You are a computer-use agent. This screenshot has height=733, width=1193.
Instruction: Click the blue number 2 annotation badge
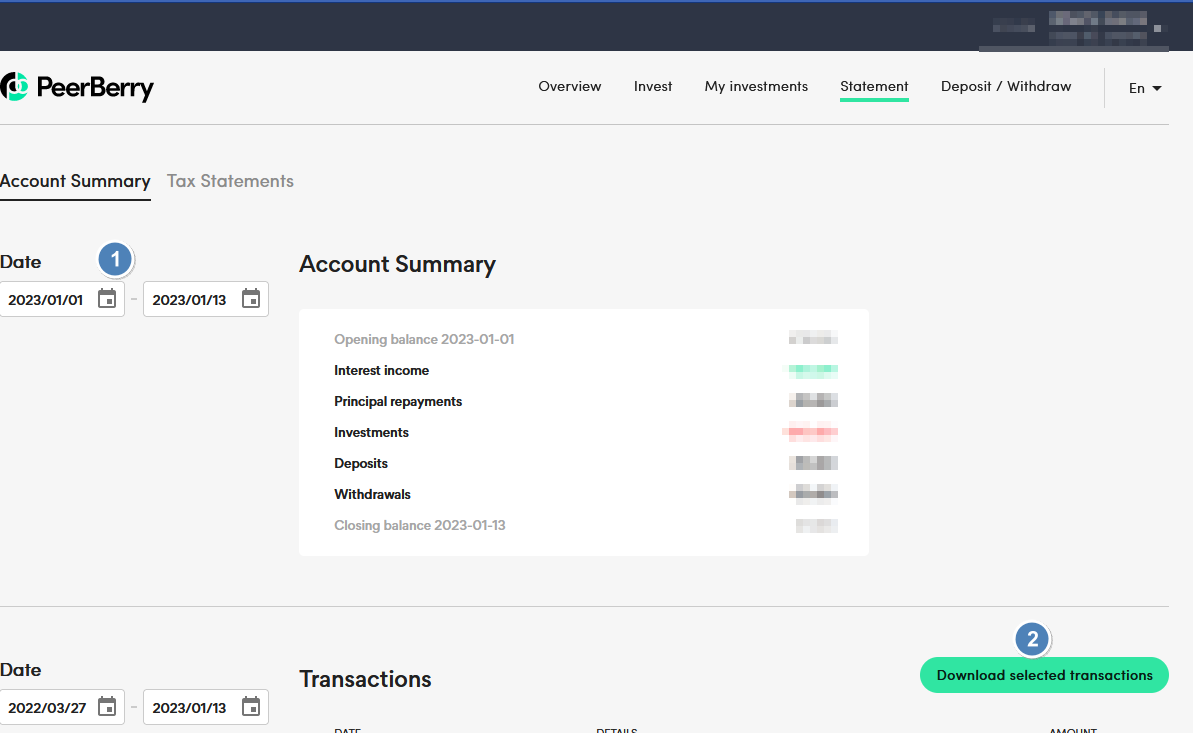pos(1033,639)
